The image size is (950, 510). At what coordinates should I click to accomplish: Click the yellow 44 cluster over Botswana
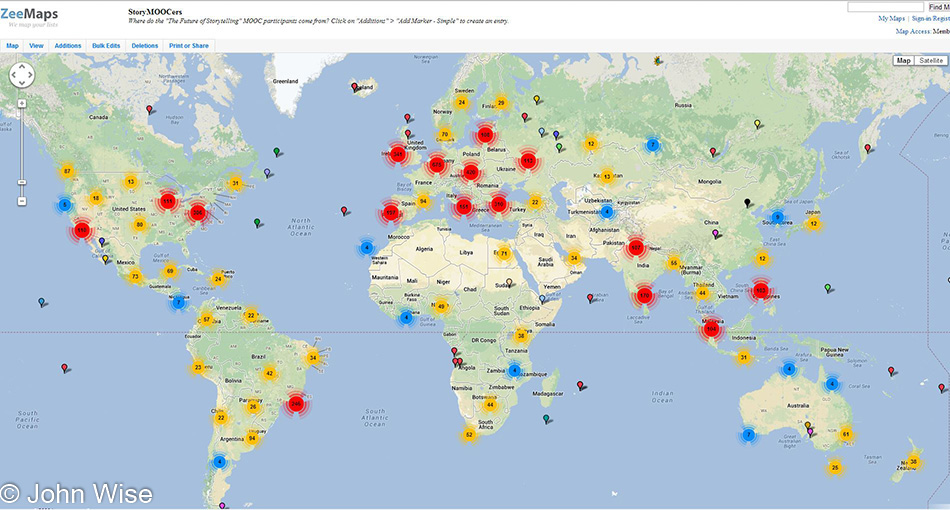(x=490, y=405)
